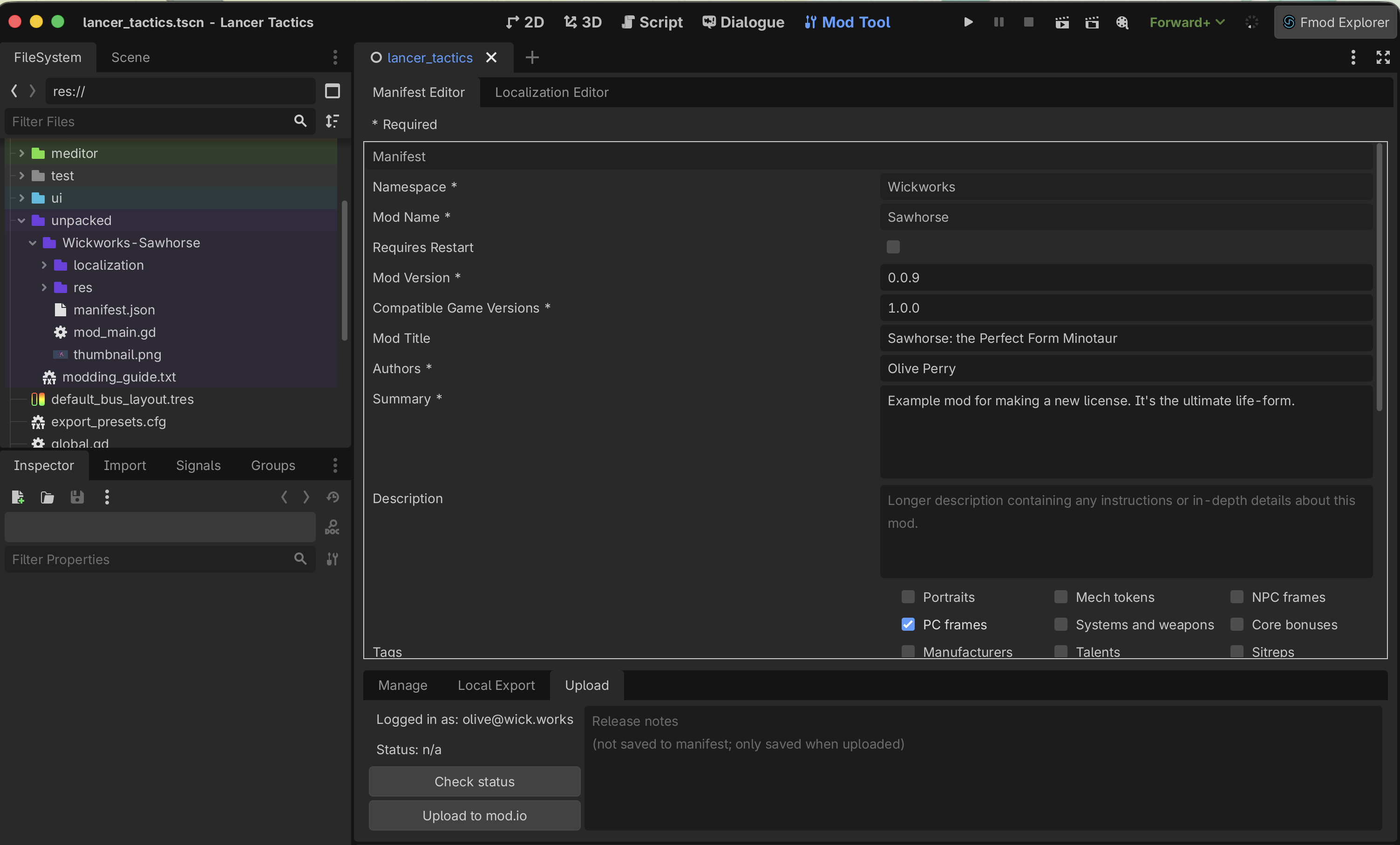
Task: Enable the Core bonuses tag
Action: click(1237, 624)
